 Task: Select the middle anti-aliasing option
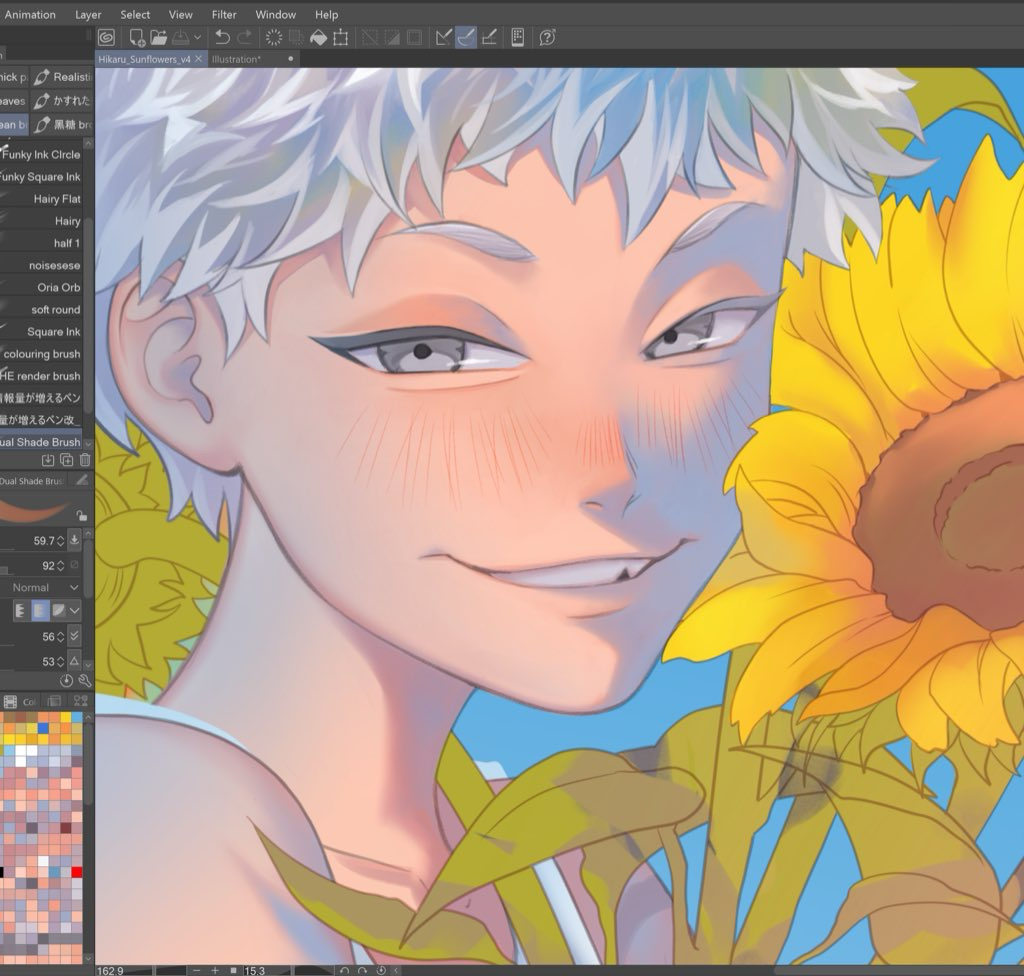coord(40,610)
